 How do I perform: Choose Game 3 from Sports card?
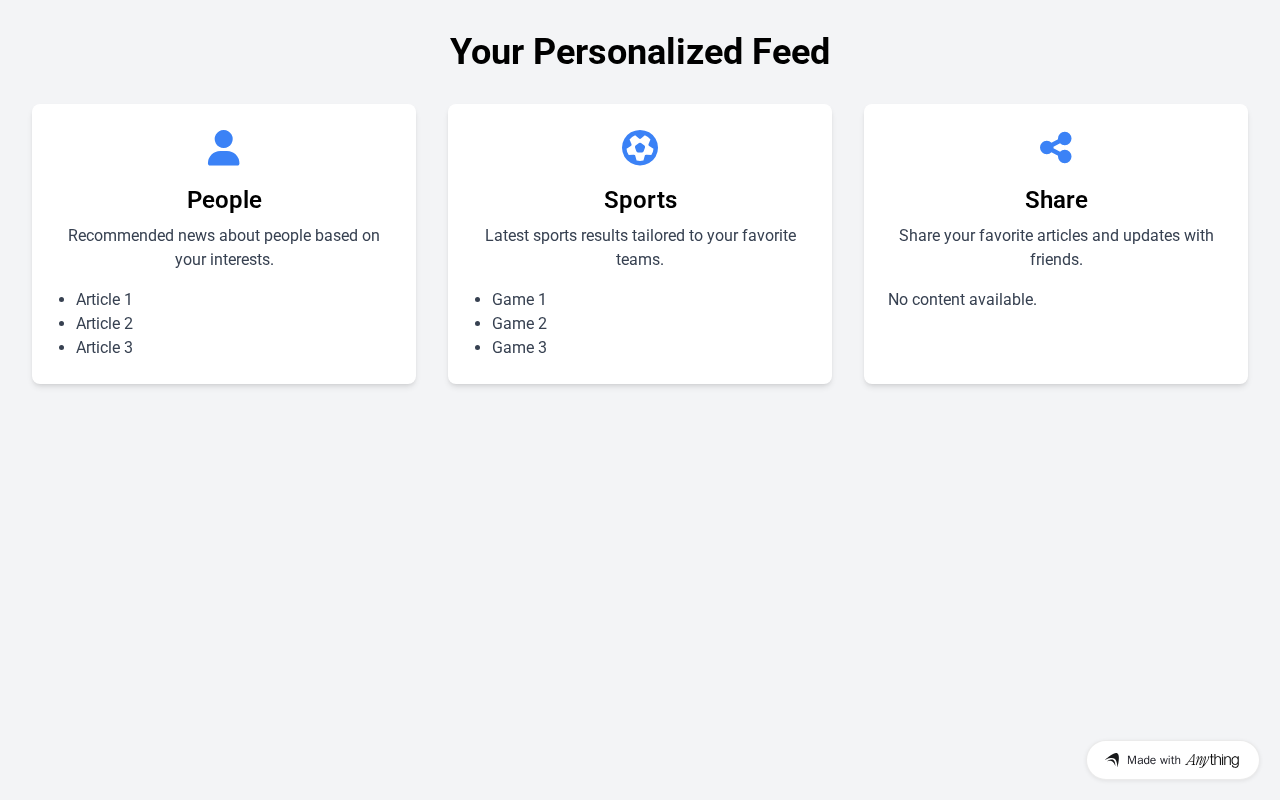pos(519,347)
